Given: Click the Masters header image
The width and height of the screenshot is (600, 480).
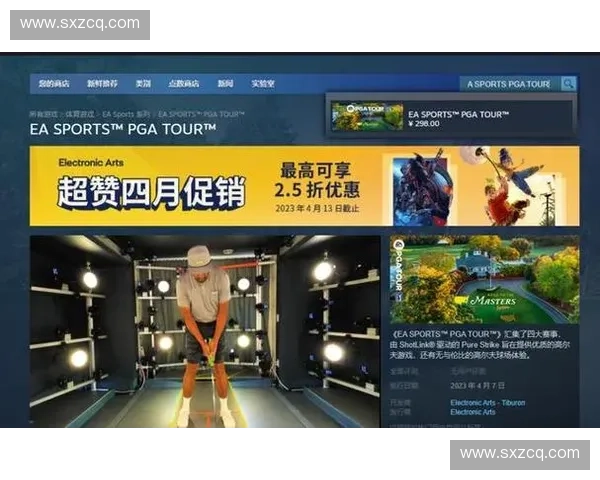Looking at the screenshot, I should click(484, 279).
